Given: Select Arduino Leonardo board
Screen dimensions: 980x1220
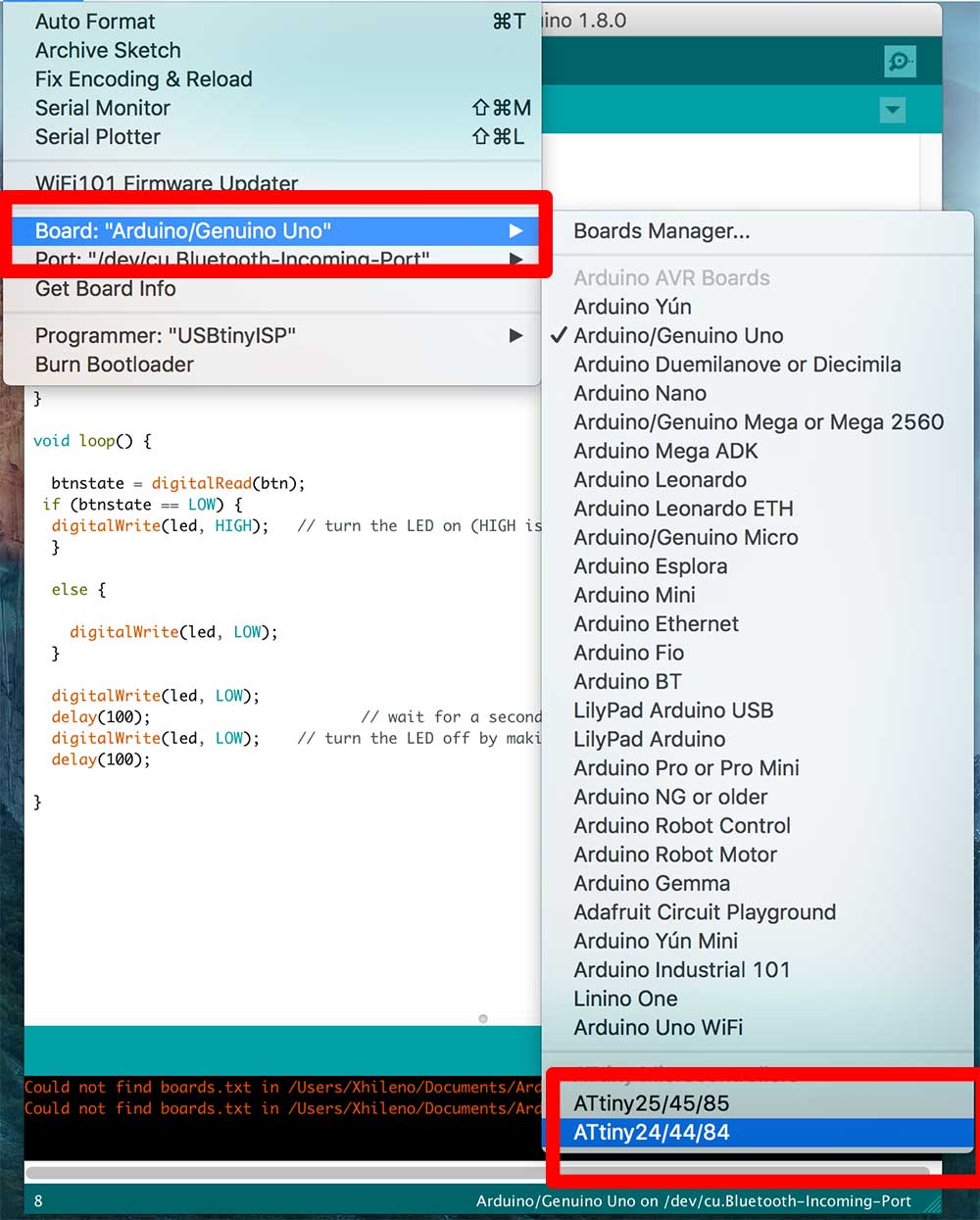Looking at the screenshot, I should (758, 480).
